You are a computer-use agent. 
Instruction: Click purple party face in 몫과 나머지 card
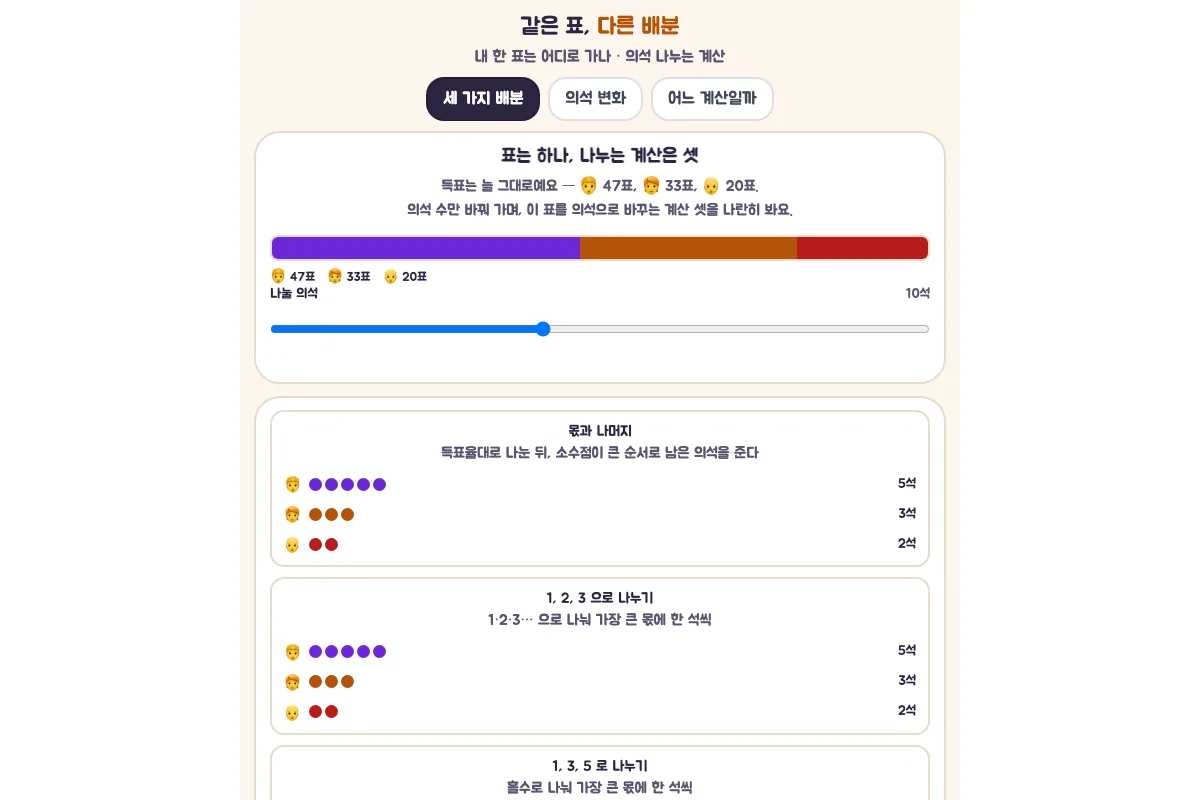pyautogui.click(x=293, y=485)
